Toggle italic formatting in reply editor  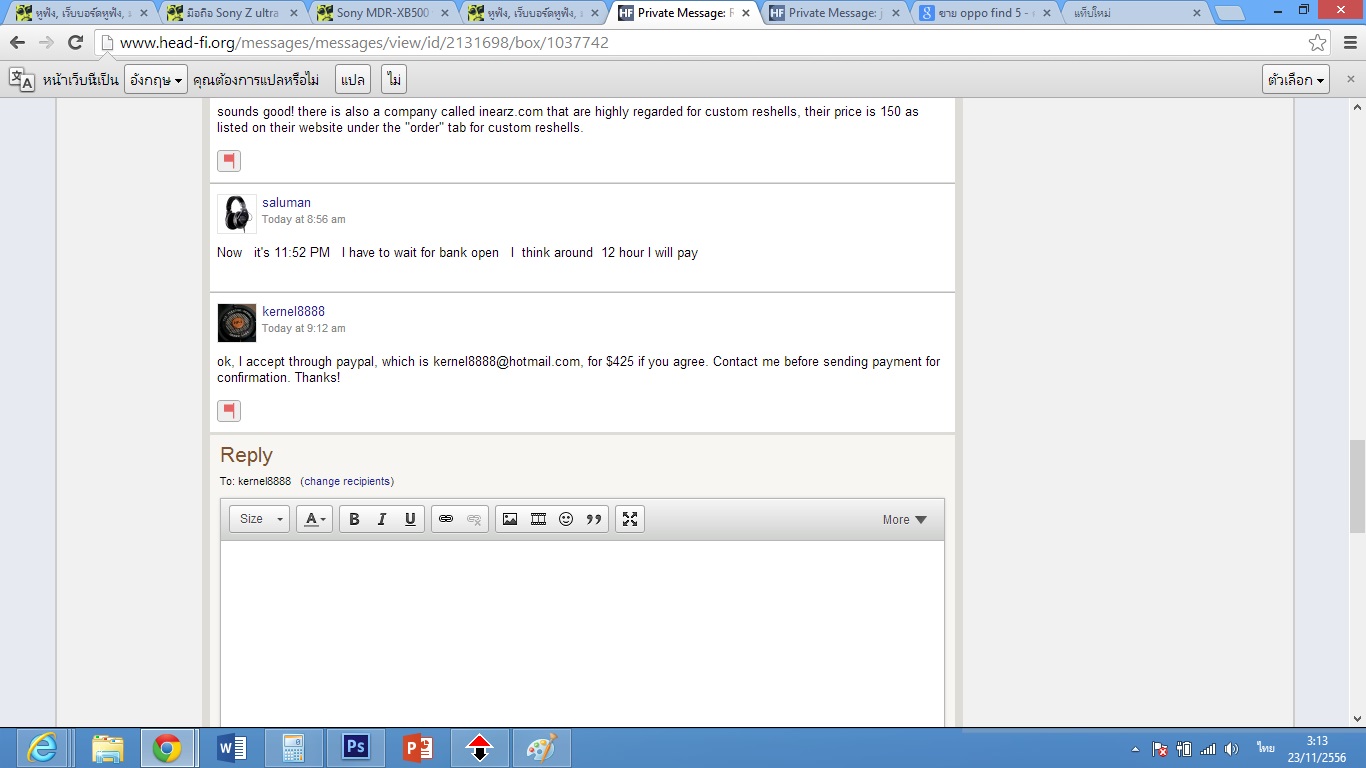tap(382, 519)
